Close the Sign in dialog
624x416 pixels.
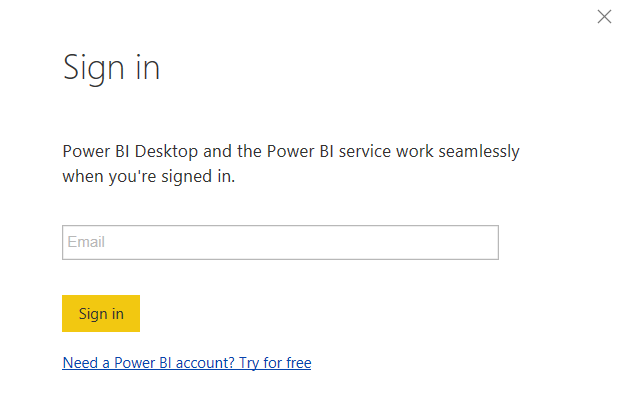tap(604, 17)
